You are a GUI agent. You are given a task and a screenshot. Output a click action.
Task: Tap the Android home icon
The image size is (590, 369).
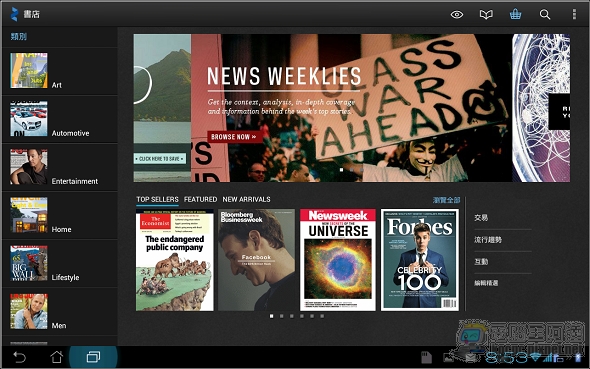[x=56, y=357]
